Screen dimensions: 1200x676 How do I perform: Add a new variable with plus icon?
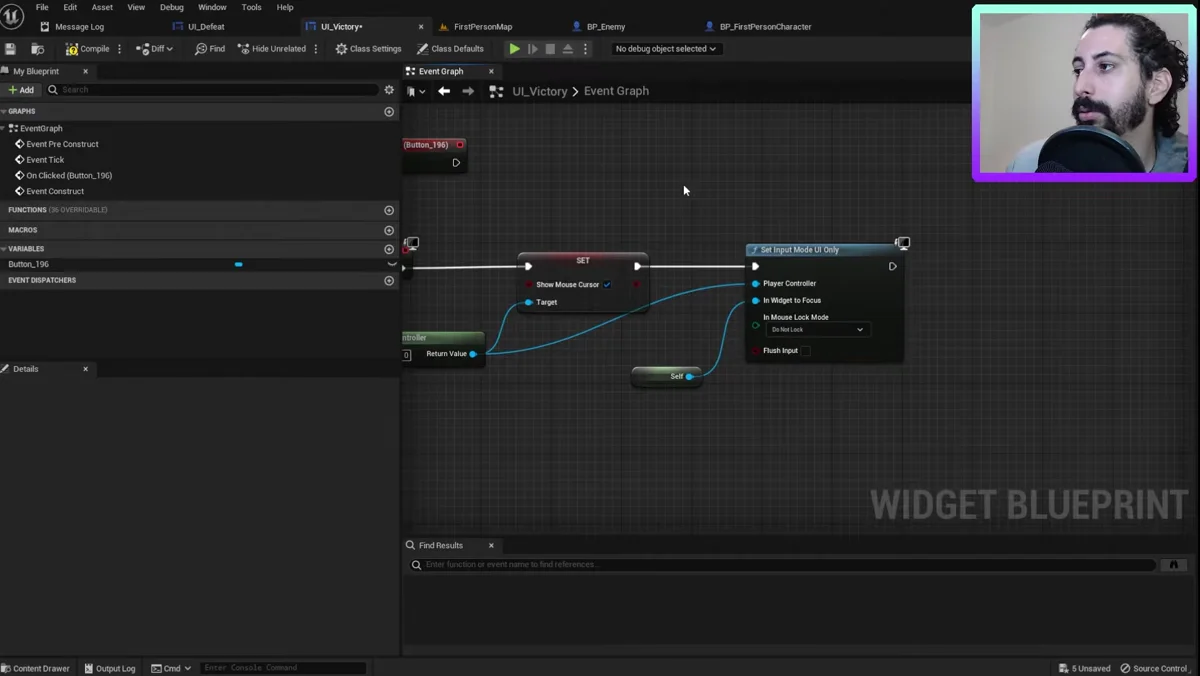tap(389, 249)
